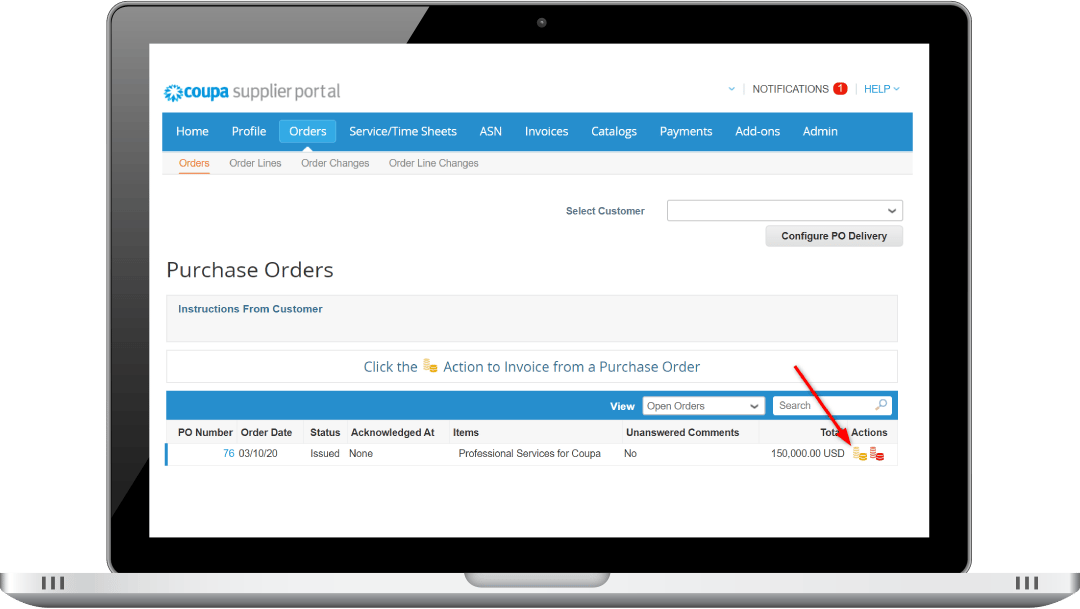Screen dimensions: 1080x609
Task: Open the Order Changes sub-tab
Action: coord(334,163)
